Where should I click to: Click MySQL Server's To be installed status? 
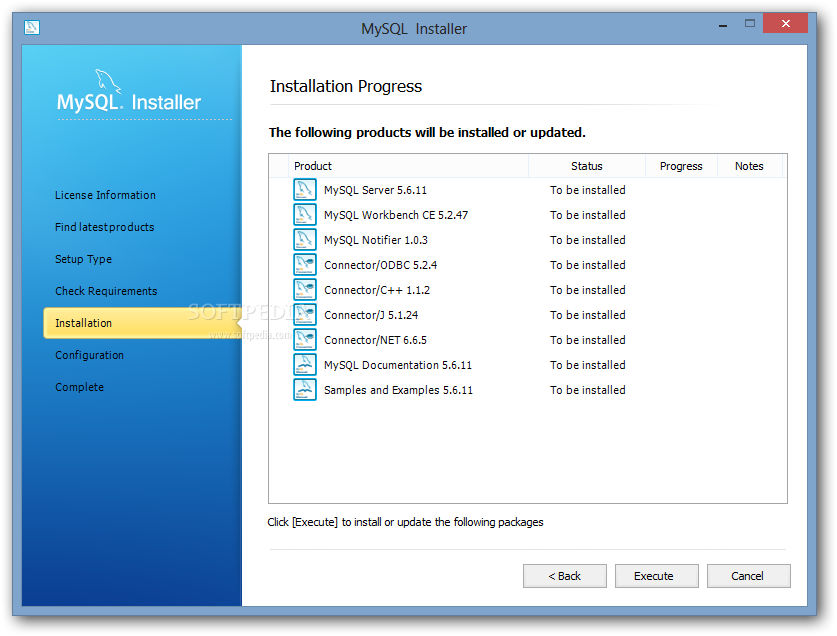(588, 190)
